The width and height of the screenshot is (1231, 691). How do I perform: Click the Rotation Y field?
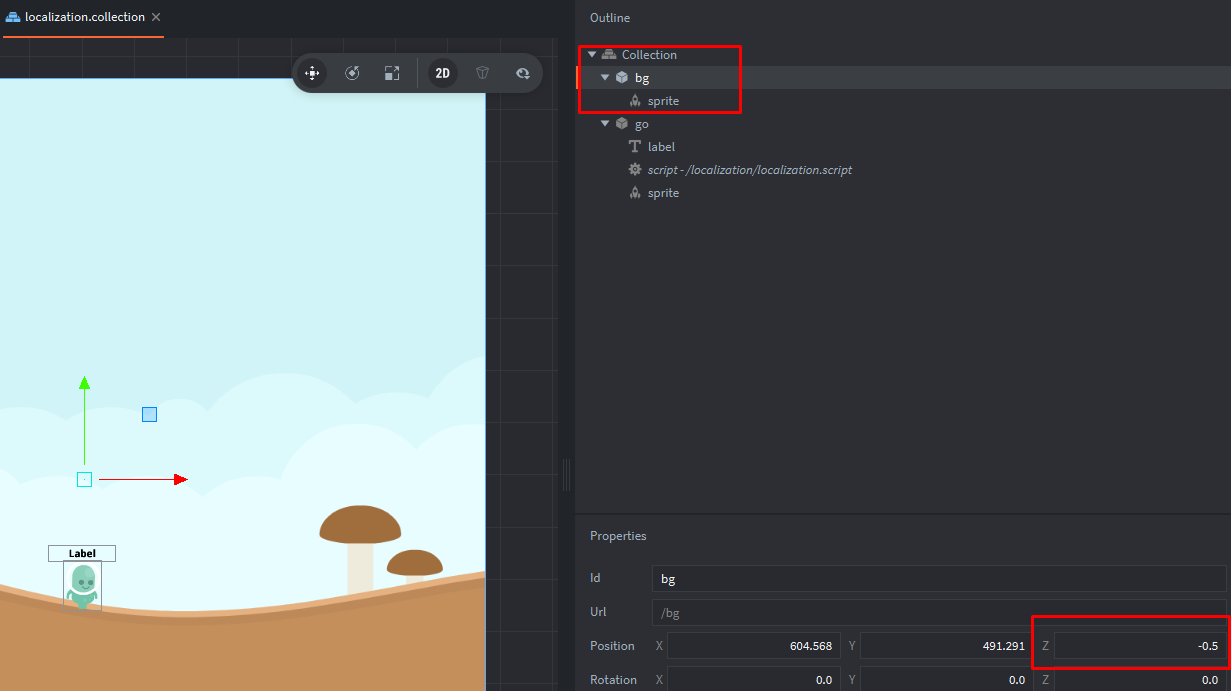[x=946, y=679]
